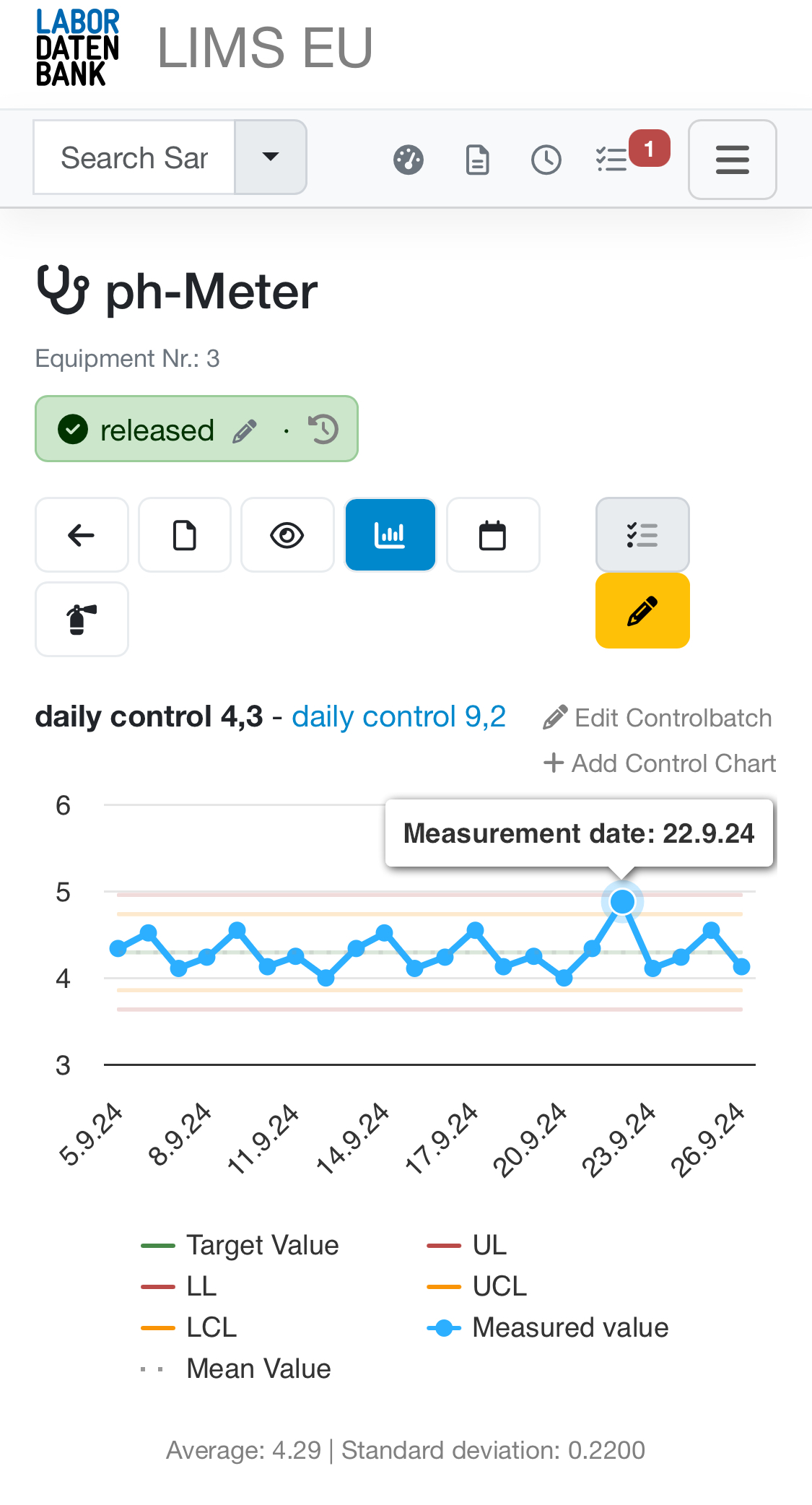Image resolution: width=812 pixels, height=1505 pixels.
Task: Open the dashboard gauge icon
Action: [x=408, y=160]
